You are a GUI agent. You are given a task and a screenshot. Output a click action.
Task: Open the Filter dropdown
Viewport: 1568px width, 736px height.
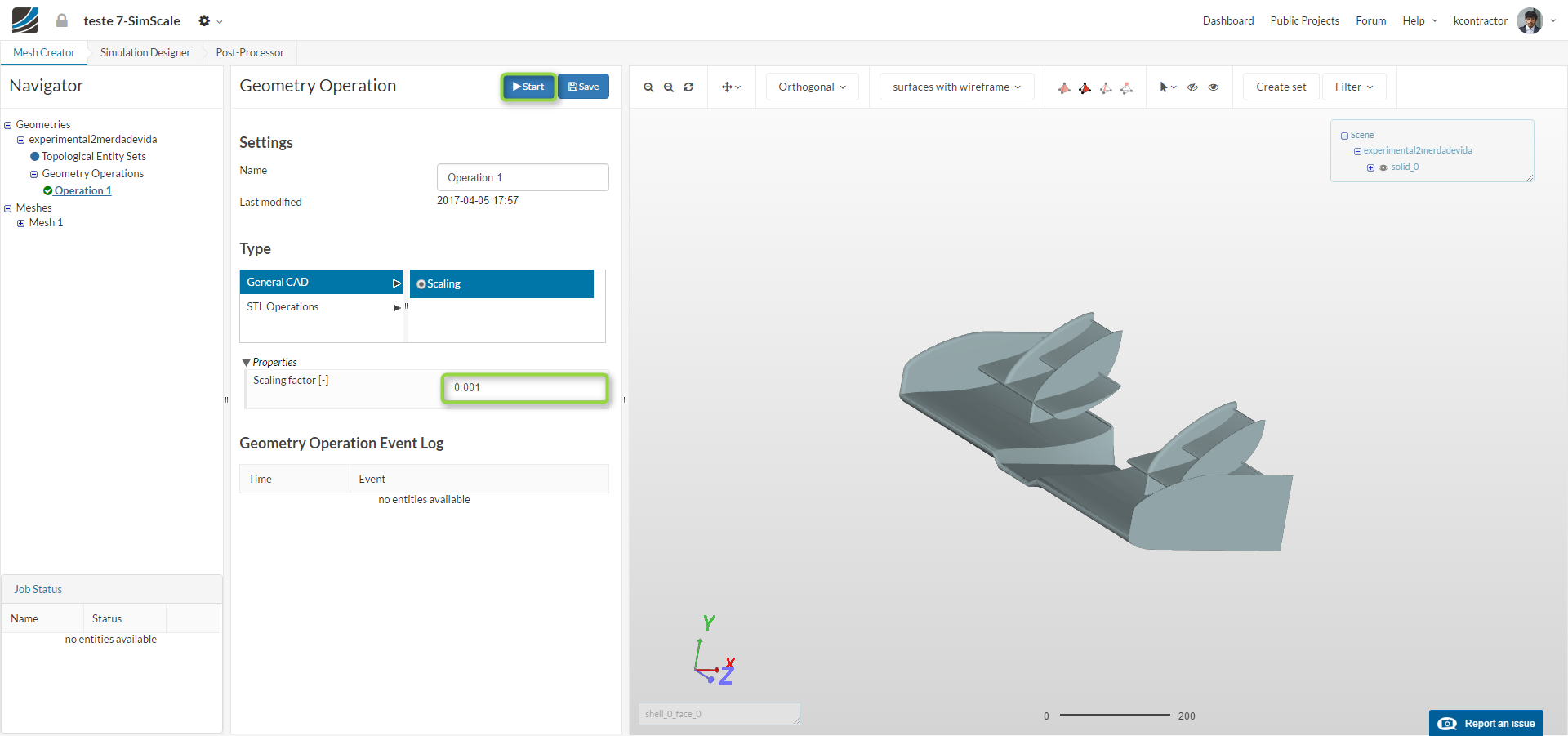[x=1354, y=87]
